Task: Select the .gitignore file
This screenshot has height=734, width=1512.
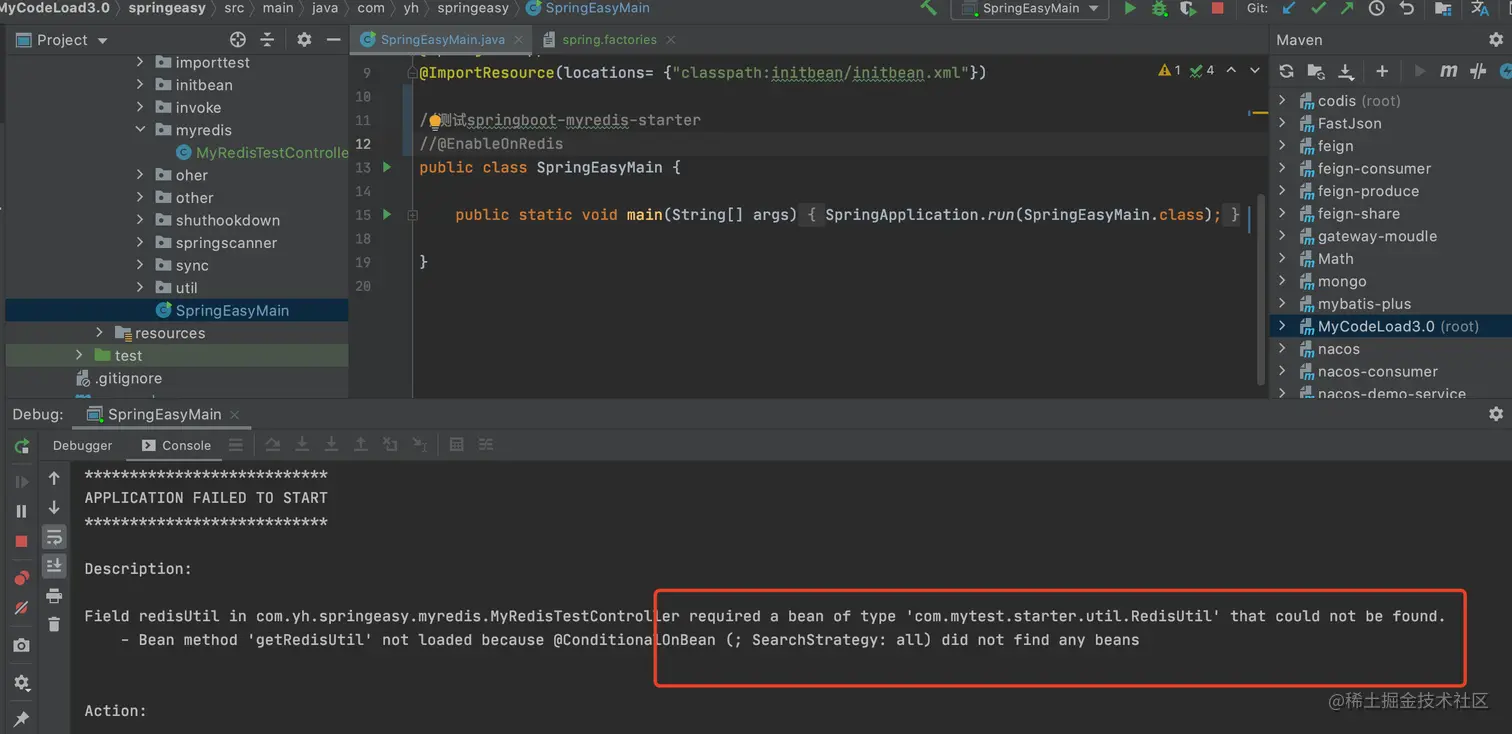Action: point(119,379)
